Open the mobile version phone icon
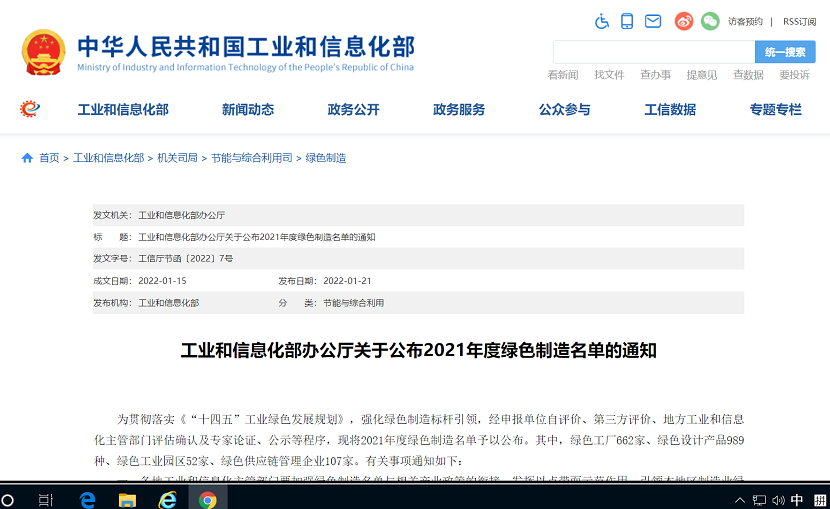The image size is (830, 509). (x=627, y=21)
